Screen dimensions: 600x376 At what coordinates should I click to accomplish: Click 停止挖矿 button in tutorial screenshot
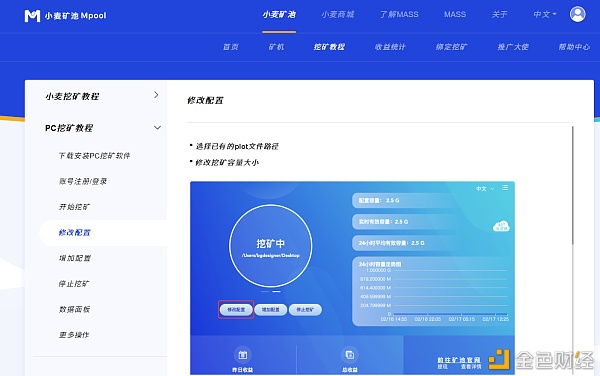[x=305, y=309]
